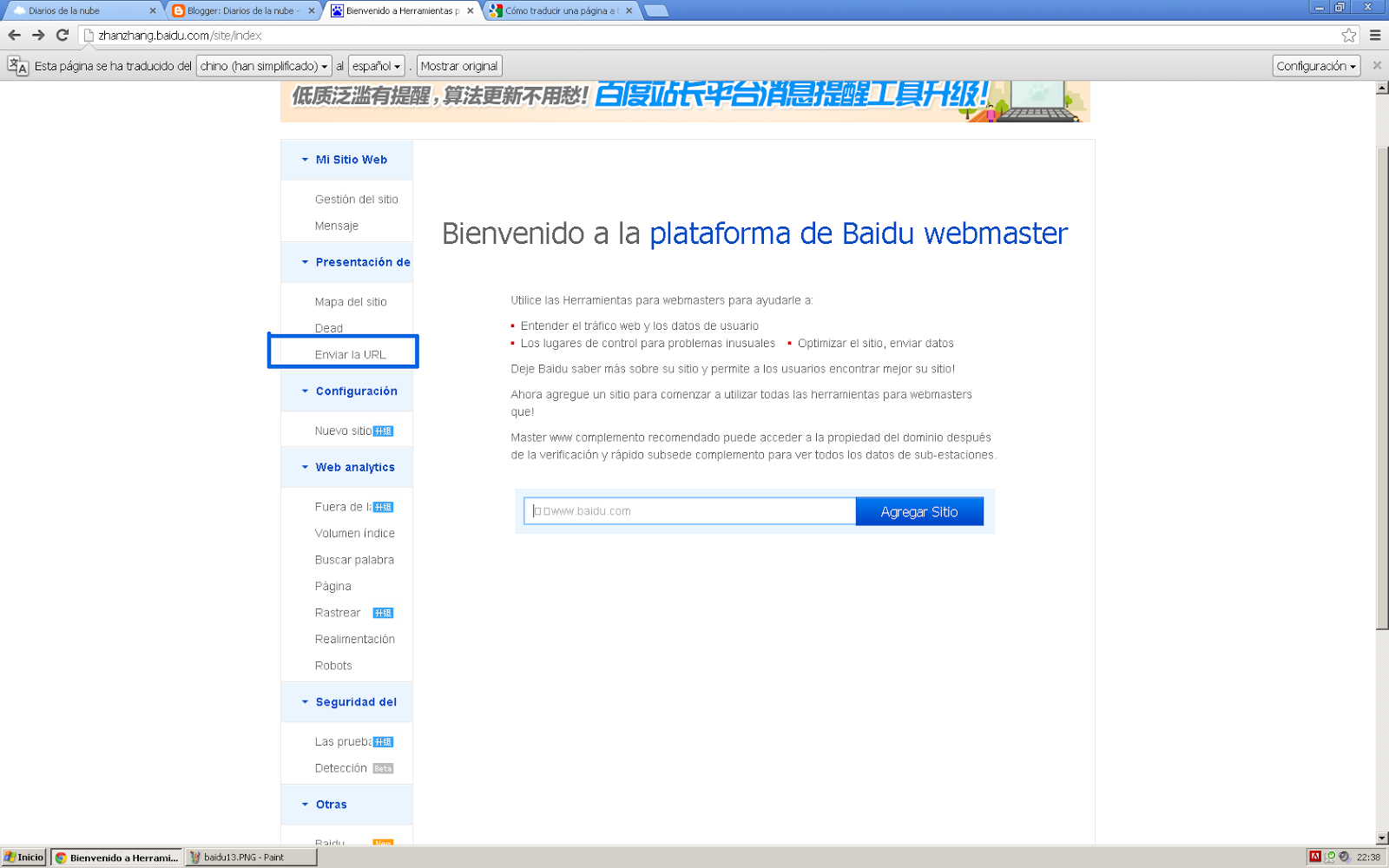Open 'Dead' sidebar link
The image size is (1389, 868).
point(328,328)
